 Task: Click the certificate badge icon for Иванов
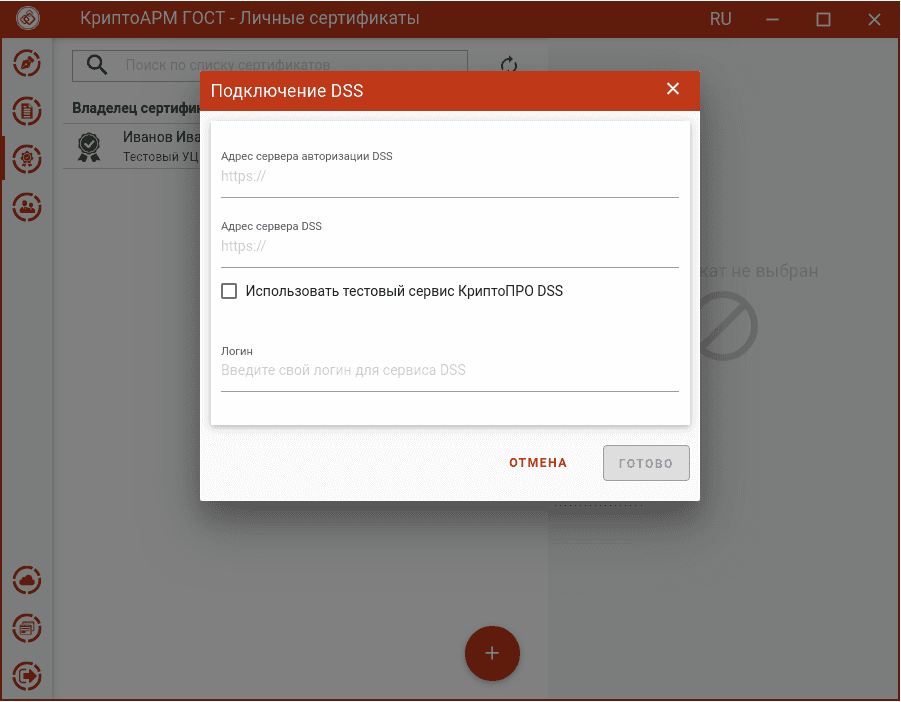click(89, 147)
